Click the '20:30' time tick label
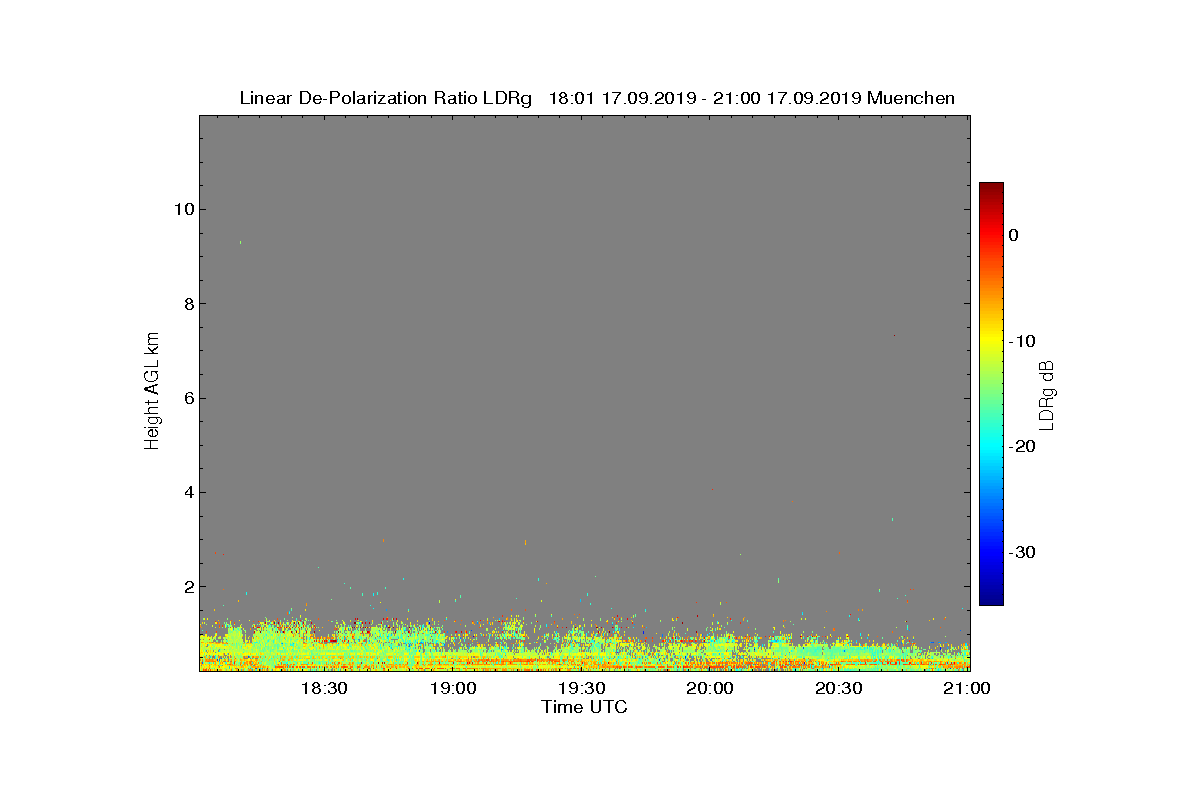 (838, 688)
